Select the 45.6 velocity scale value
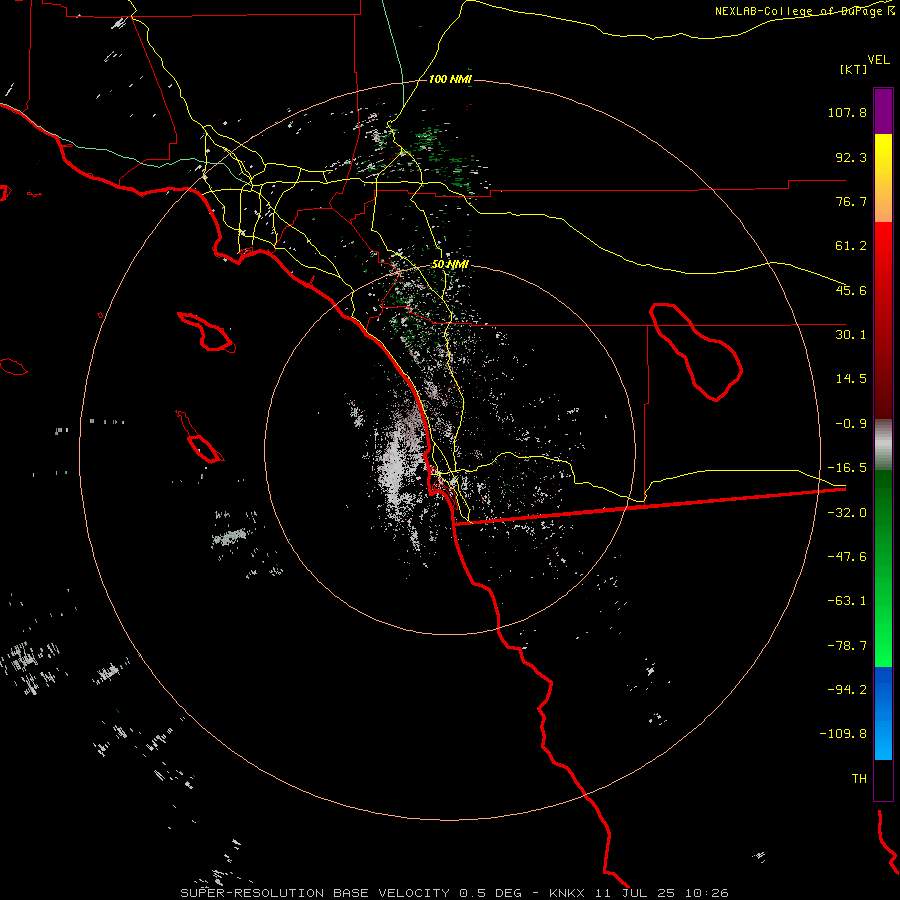900x900 pixels. (x=851, y=290)
